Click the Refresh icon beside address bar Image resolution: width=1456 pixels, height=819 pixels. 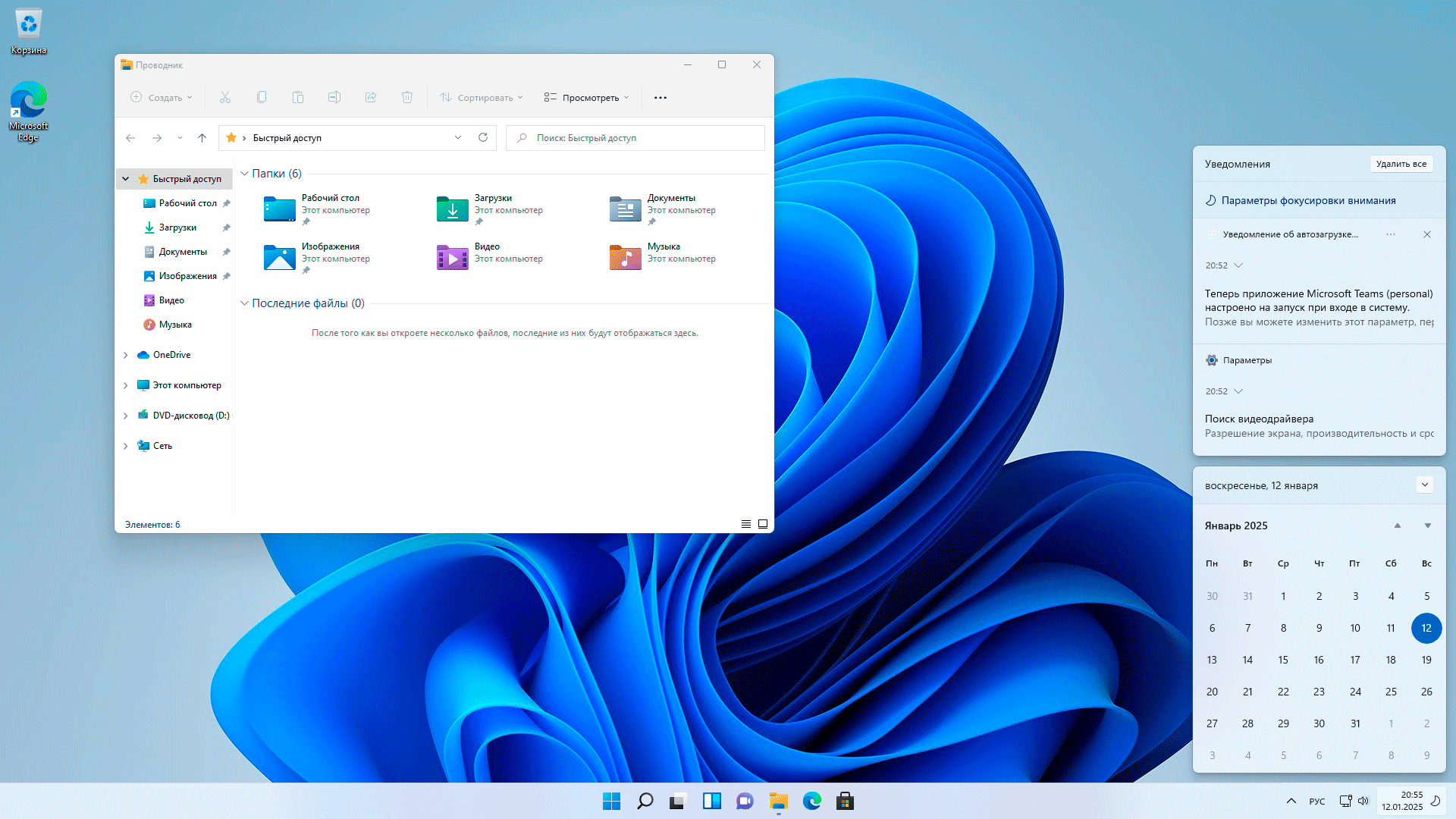click(x=483, y=137)
